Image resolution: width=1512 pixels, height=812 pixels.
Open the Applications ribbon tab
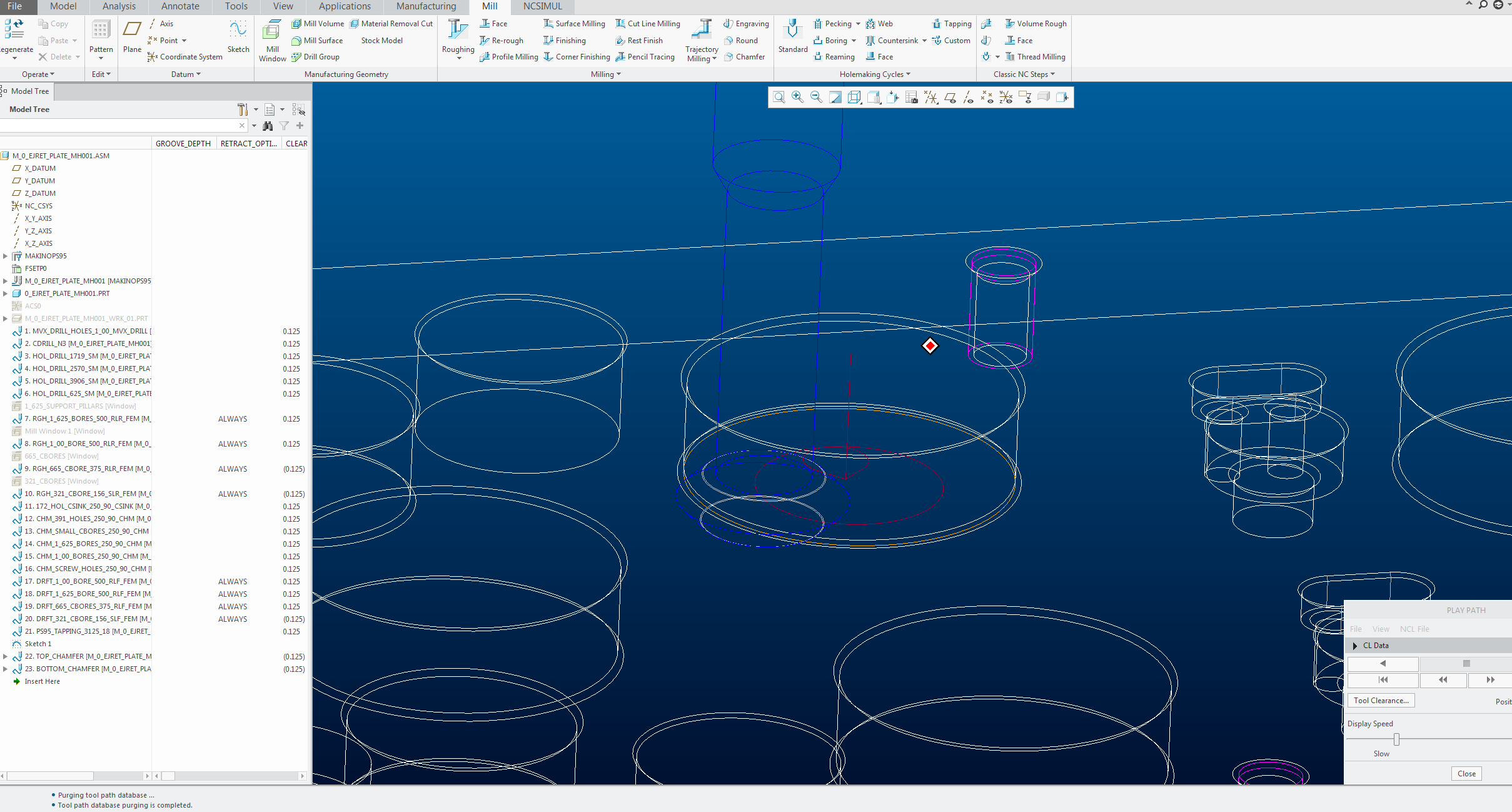pyautogui.click(x=343, y=6)
